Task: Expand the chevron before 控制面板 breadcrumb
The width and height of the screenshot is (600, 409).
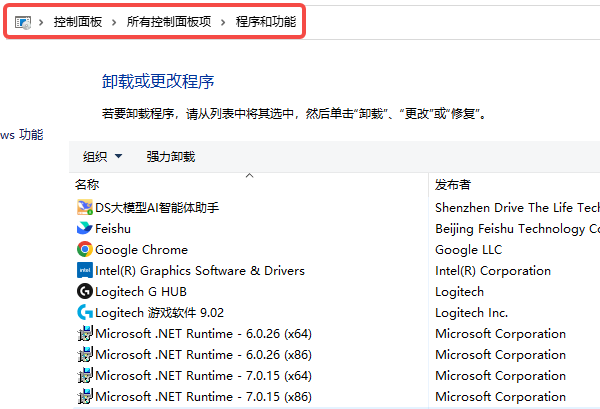Action: click(41, 22)
